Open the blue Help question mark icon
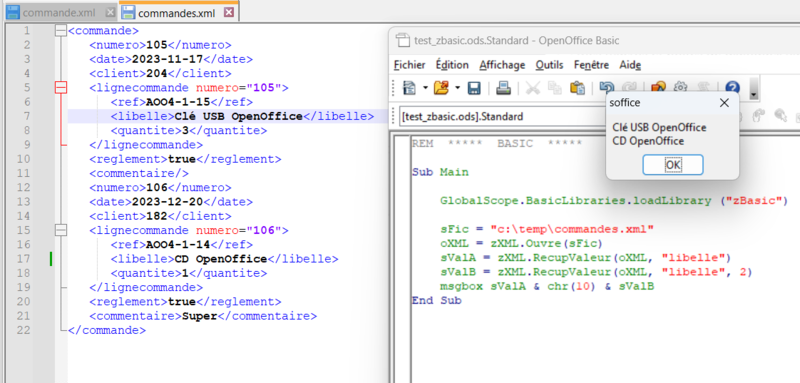The width and height of the screenshot is (800, 383). 732,88
